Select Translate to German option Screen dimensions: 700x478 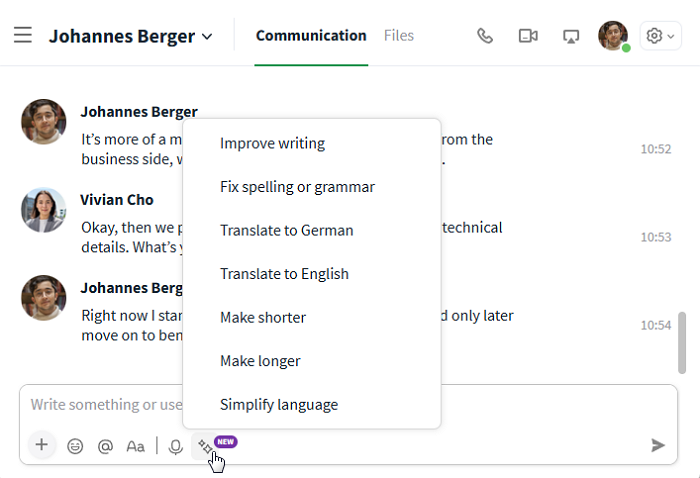coord(286,230)
